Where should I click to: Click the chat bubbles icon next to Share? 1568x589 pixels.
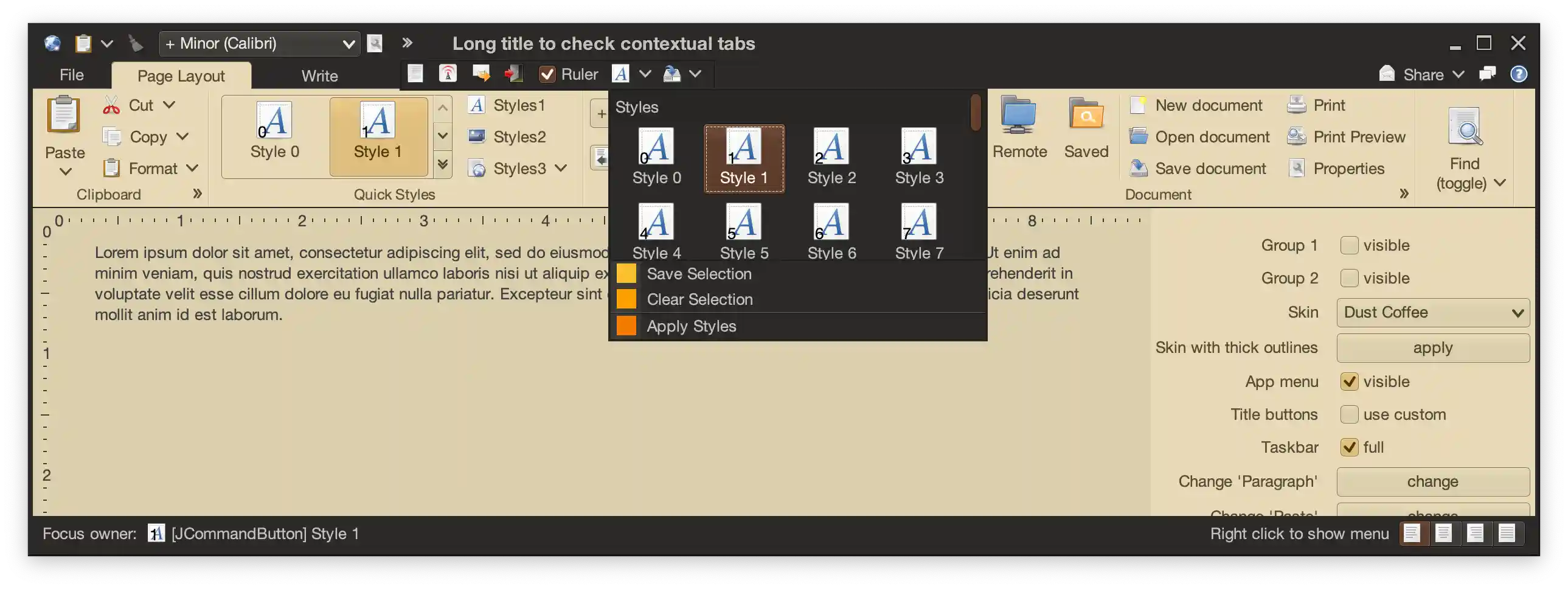(1488, 74)
